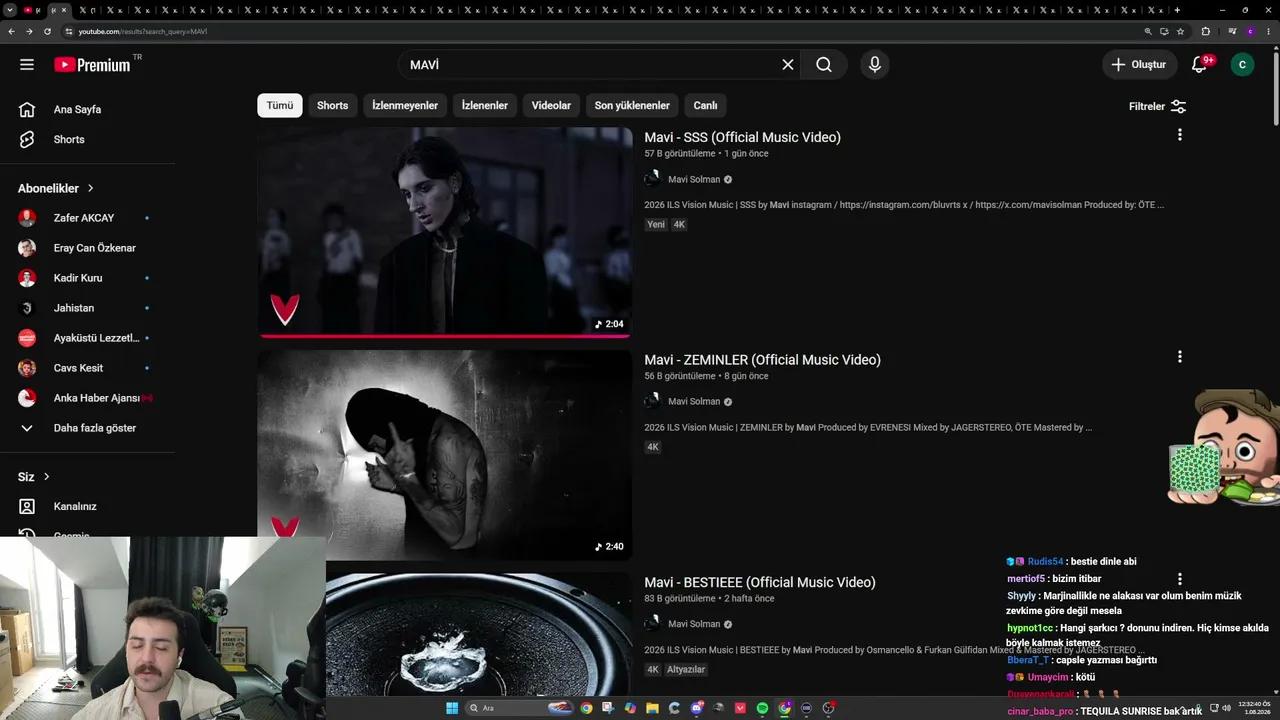Open the account avatar menu
1280x720 pixels.
coord(1242,65)
